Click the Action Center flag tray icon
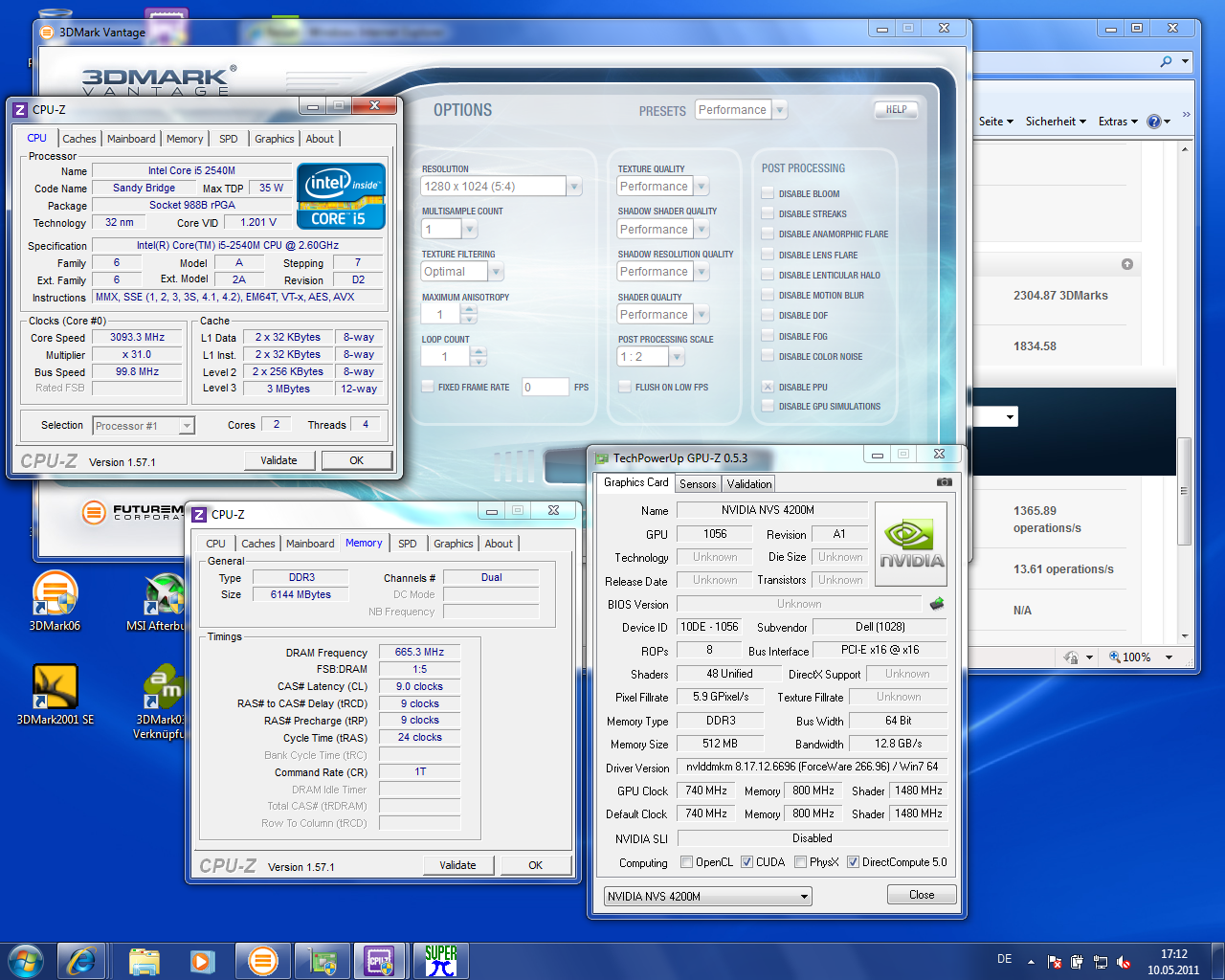 pos(1055,962)
